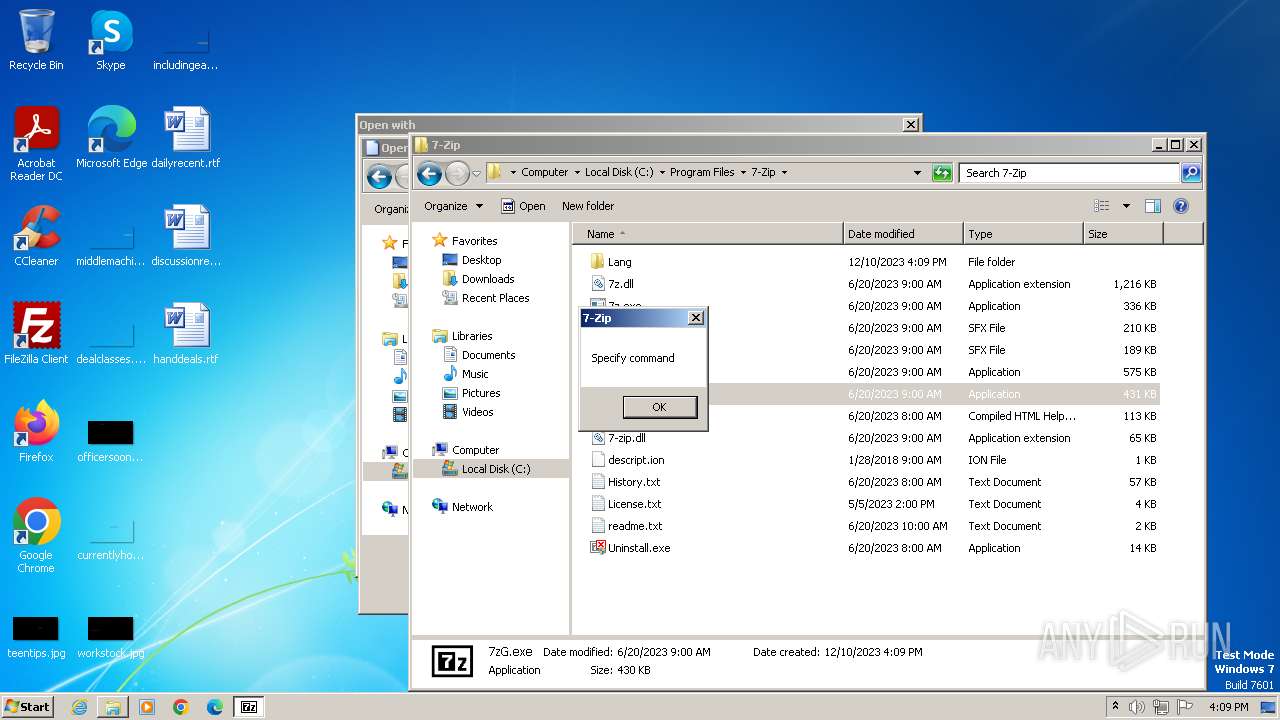Open Microsoft Edge desktop icon
Viewport: 1280px width, 720px height.
point(111,137)
